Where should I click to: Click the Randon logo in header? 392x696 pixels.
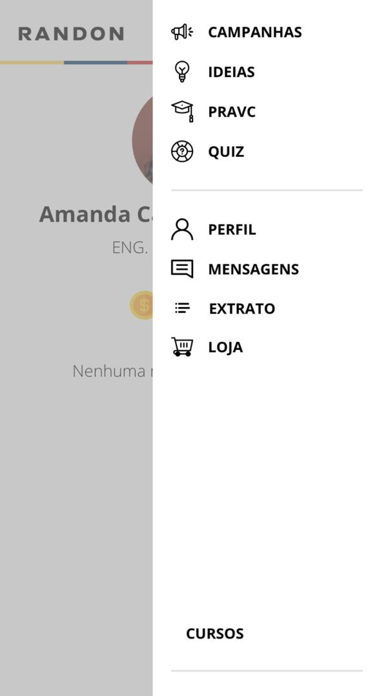click(x=71, y=34)
